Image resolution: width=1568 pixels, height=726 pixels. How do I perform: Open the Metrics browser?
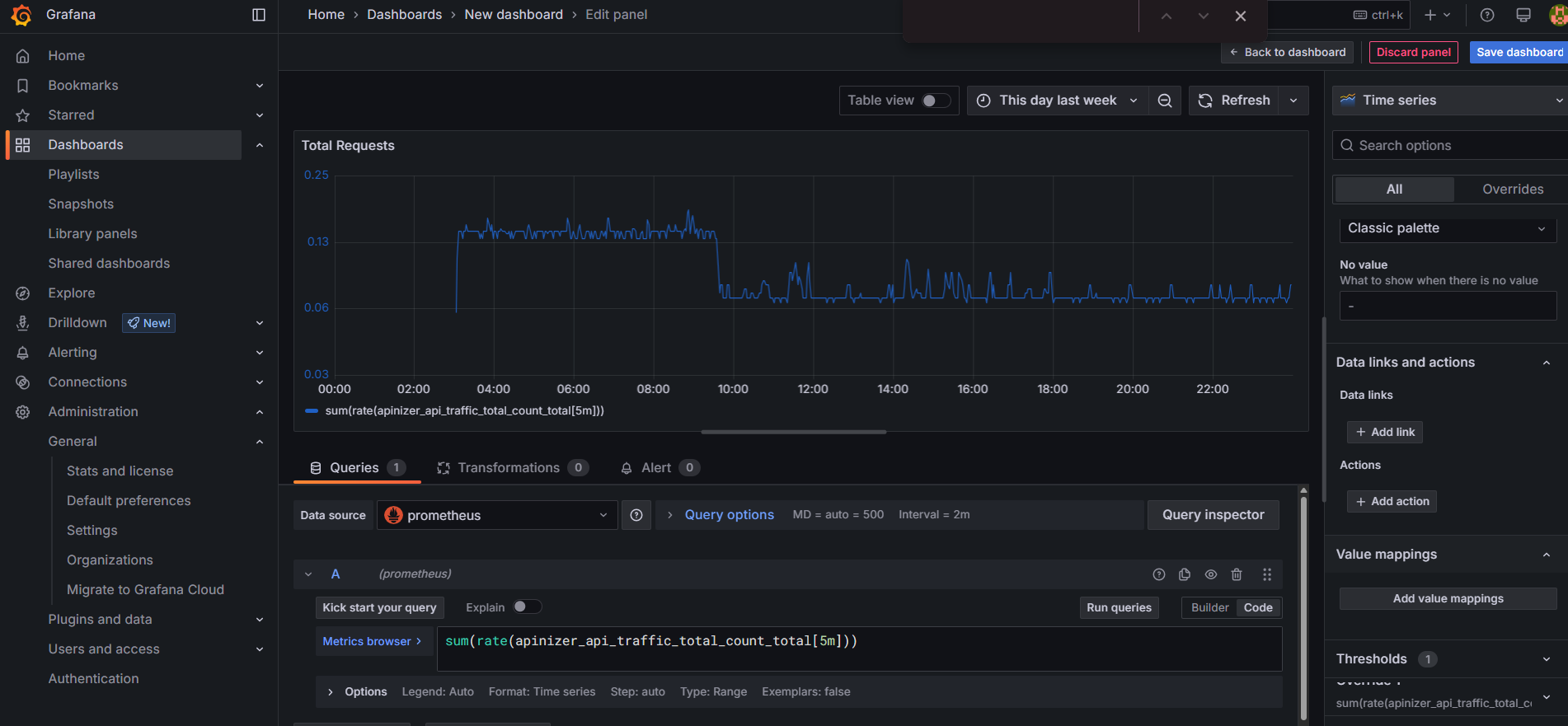coord(373,642)
